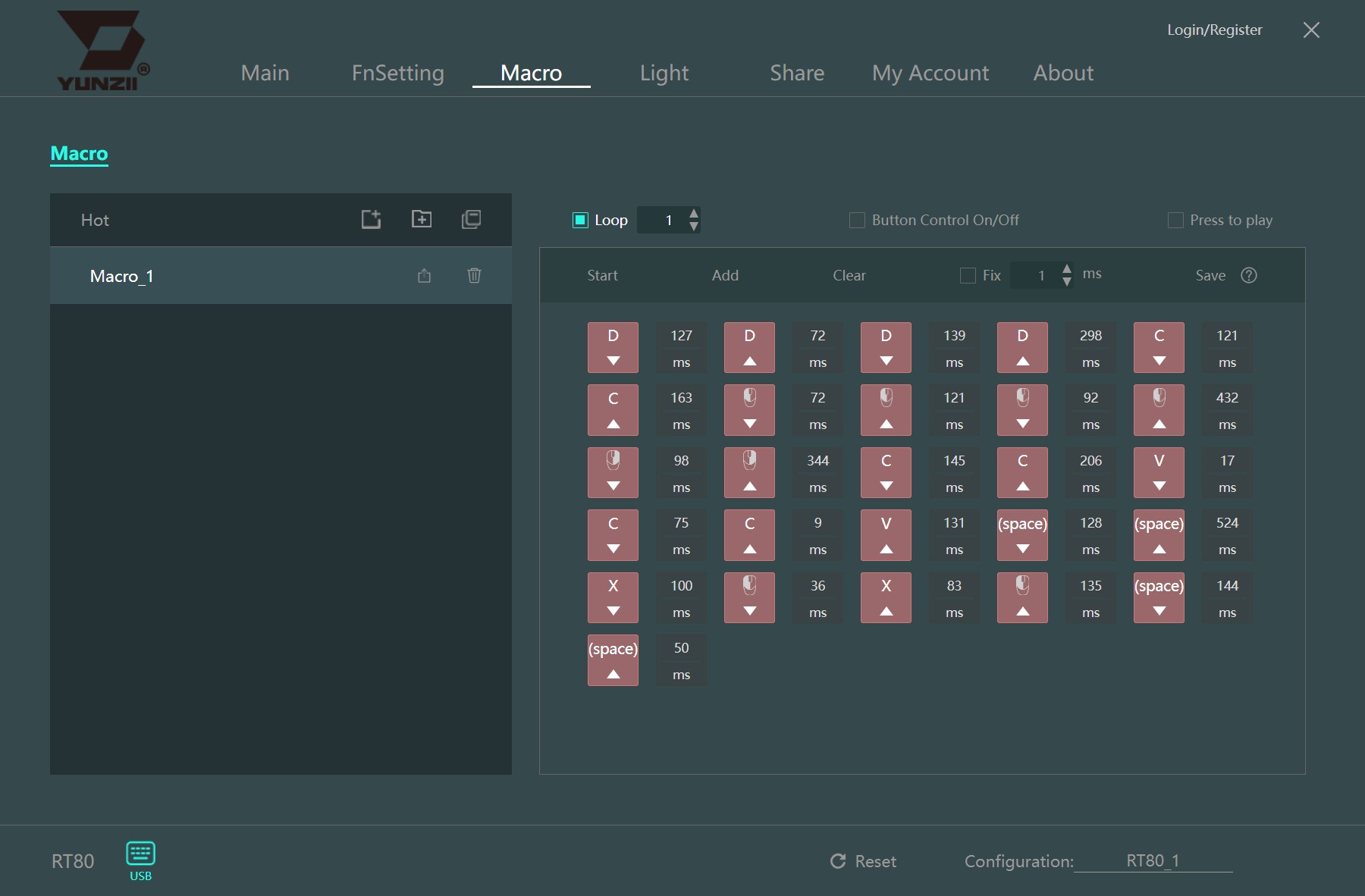Viewport: 1365px width, 896px height.
Task: Switch to the Light tab
Action: pyautogui.click(x=664, y=73)
